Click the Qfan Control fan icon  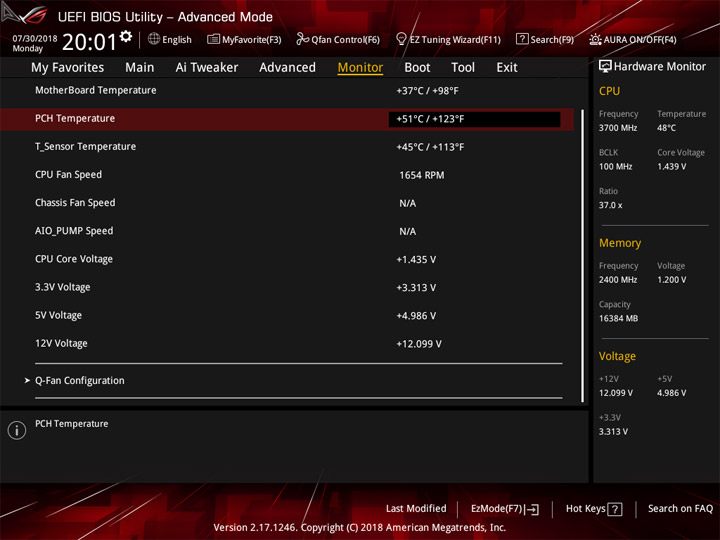tap(302, 39)
